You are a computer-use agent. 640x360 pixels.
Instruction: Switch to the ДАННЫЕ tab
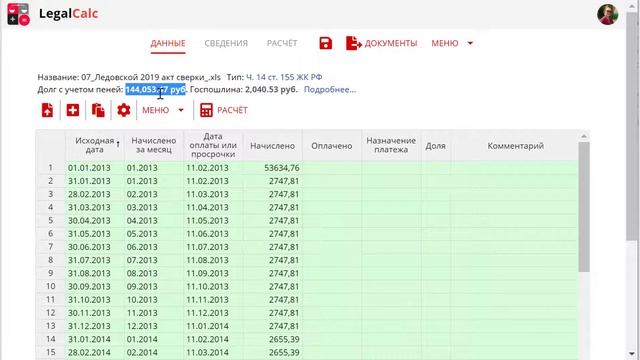click(x=168, y=43)
